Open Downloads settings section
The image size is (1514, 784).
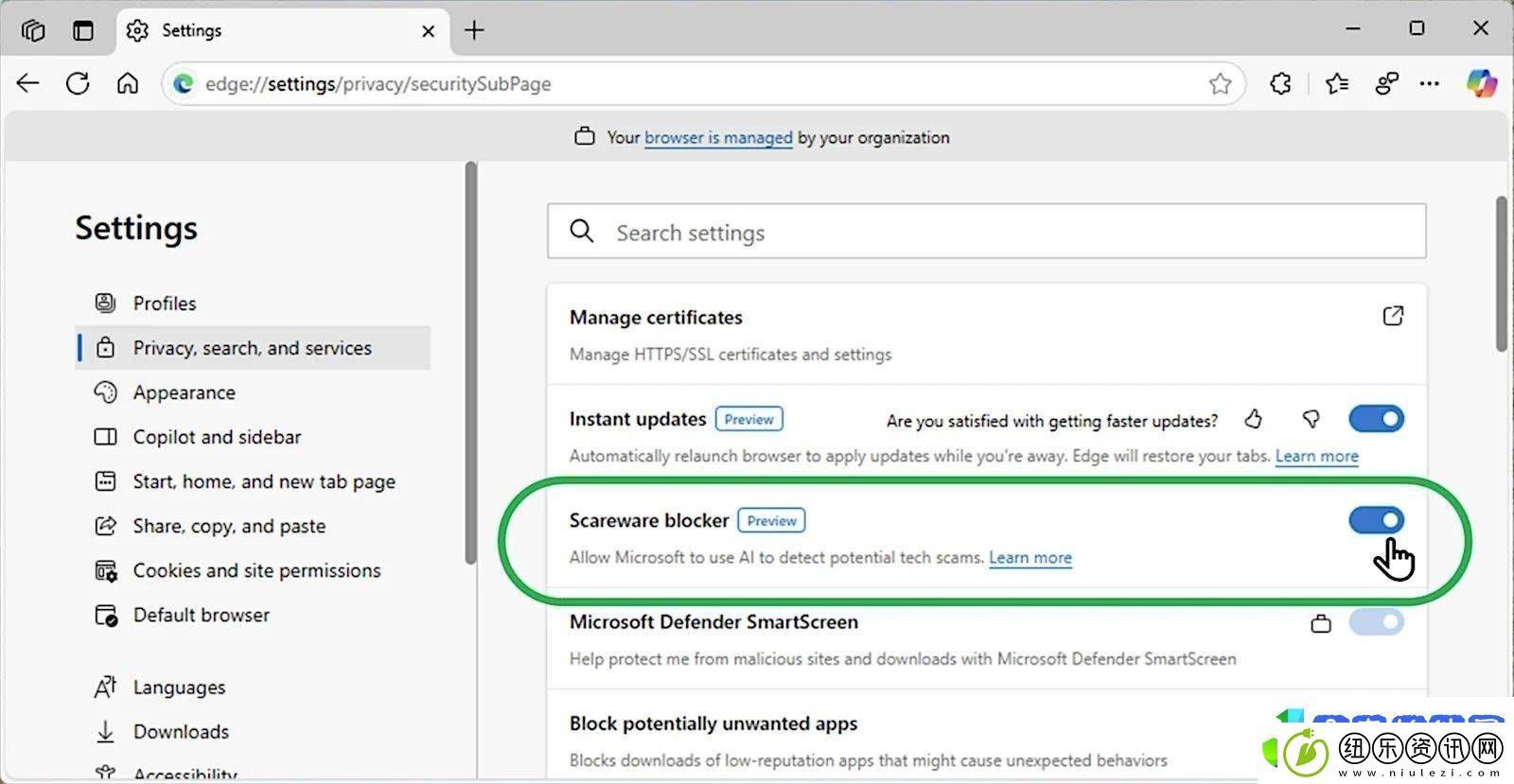253,732
